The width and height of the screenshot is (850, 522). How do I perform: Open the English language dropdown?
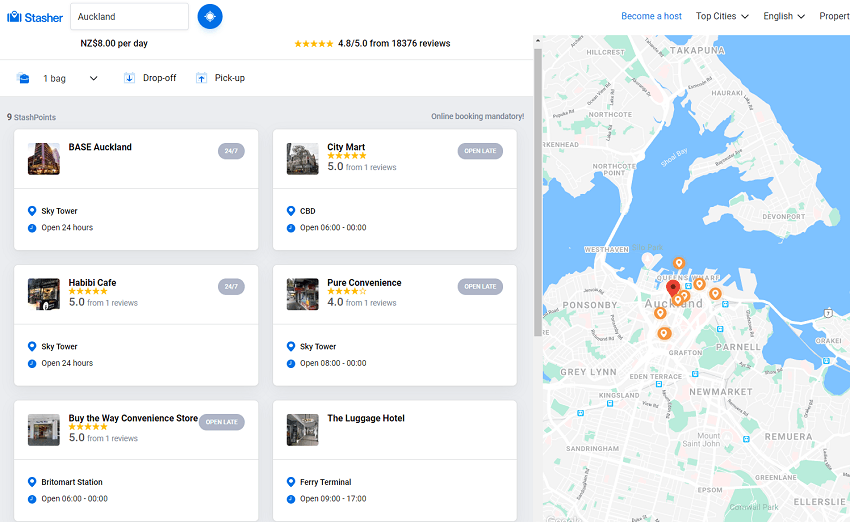click(784, 16)
